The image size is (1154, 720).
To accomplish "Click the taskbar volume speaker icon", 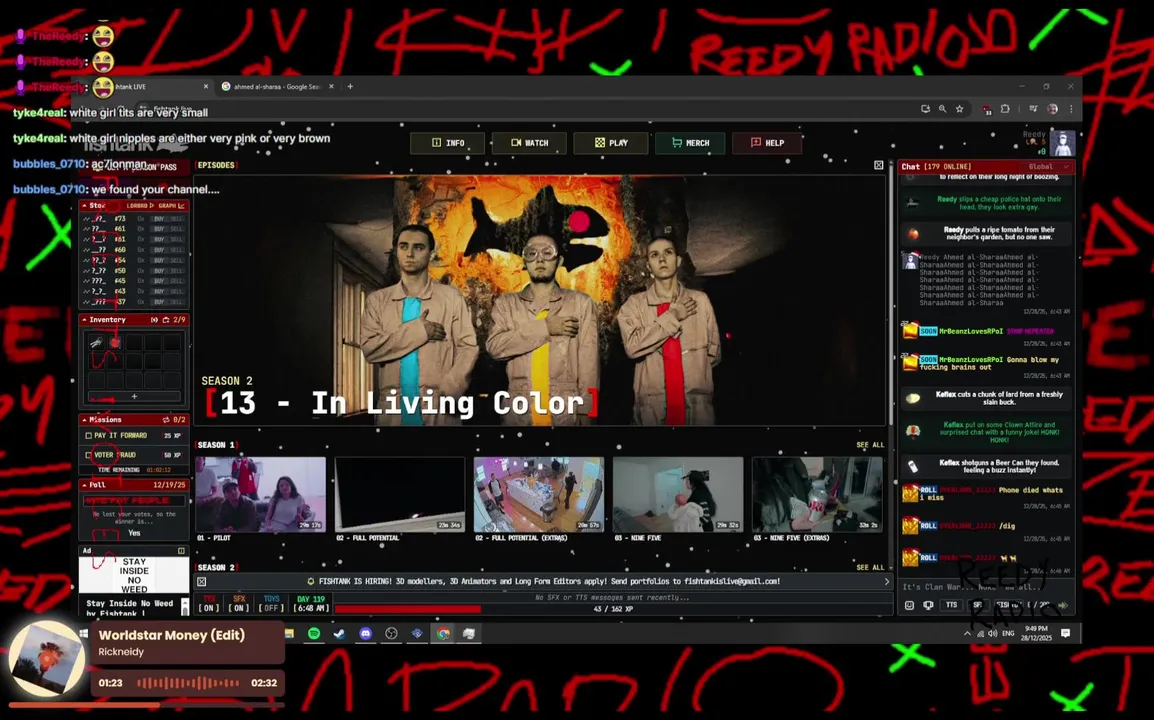I will click(992, 633).
